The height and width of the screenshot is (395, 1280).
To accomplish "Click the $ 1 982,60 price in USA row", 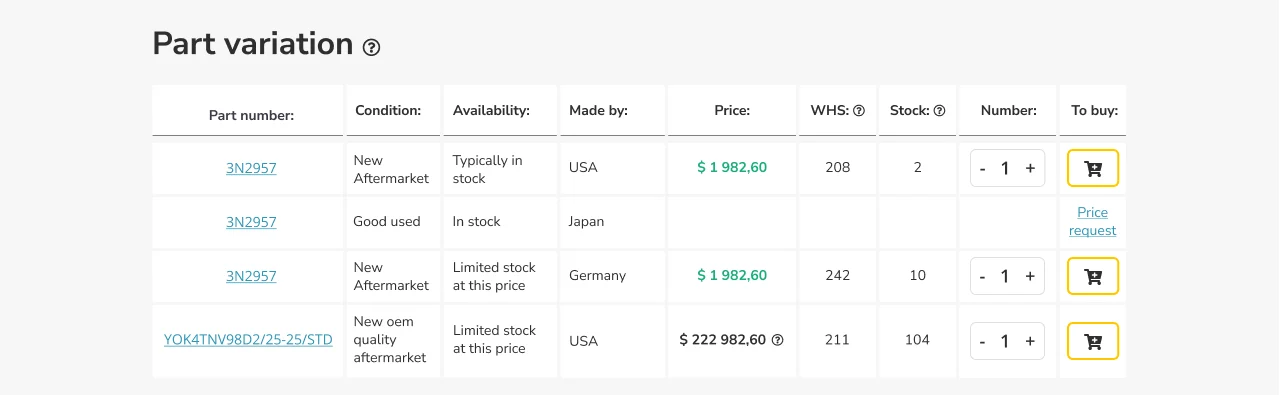I will (x=732, y=168).
